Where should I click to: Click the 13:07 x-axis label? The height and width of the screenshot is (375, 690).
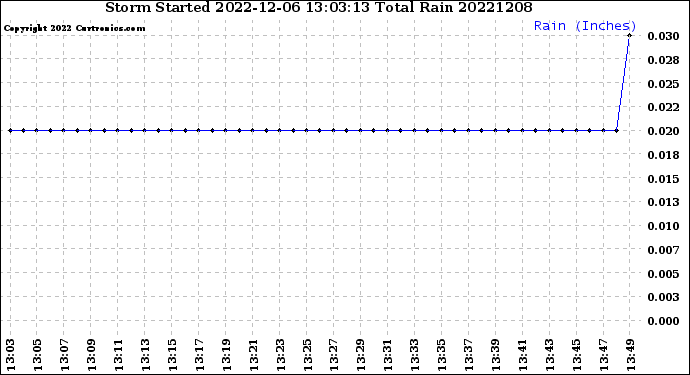tap(64, 355)
